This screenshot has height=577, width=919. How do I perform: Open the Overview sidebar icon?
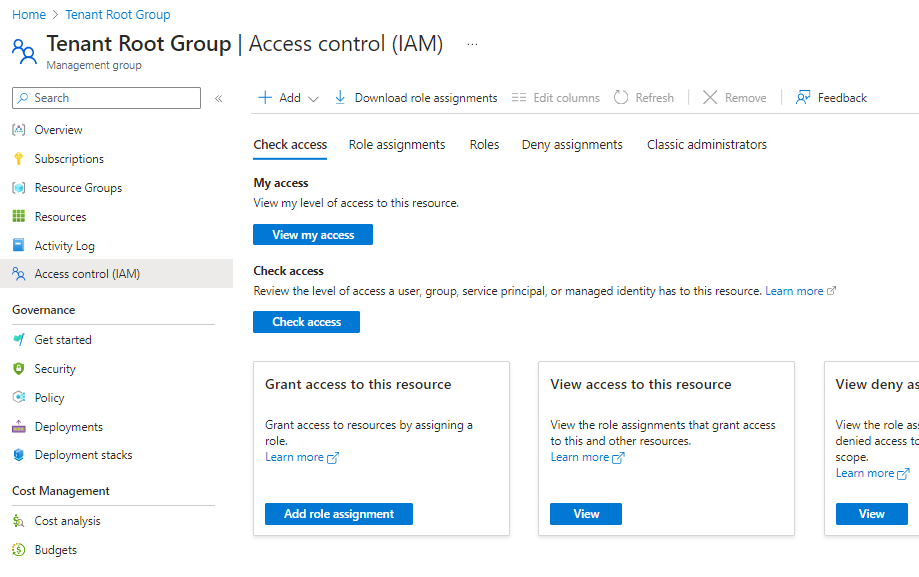pos(19,130)
